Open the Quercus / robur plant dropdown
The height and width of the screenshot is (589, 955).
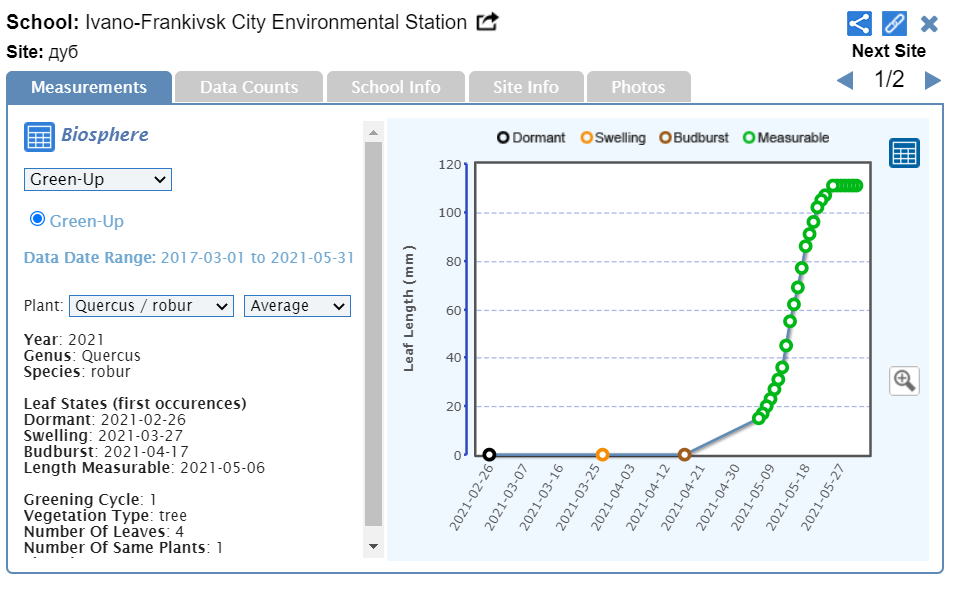pos(151,306)
